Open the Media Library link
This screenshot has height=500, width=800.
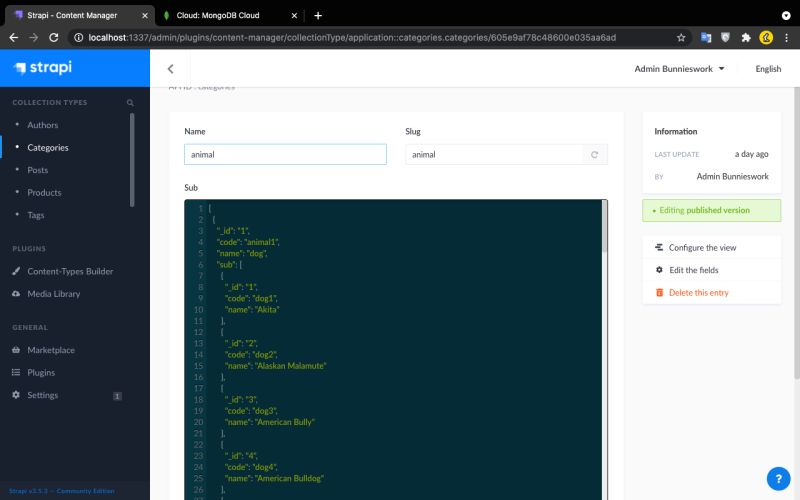54,293
